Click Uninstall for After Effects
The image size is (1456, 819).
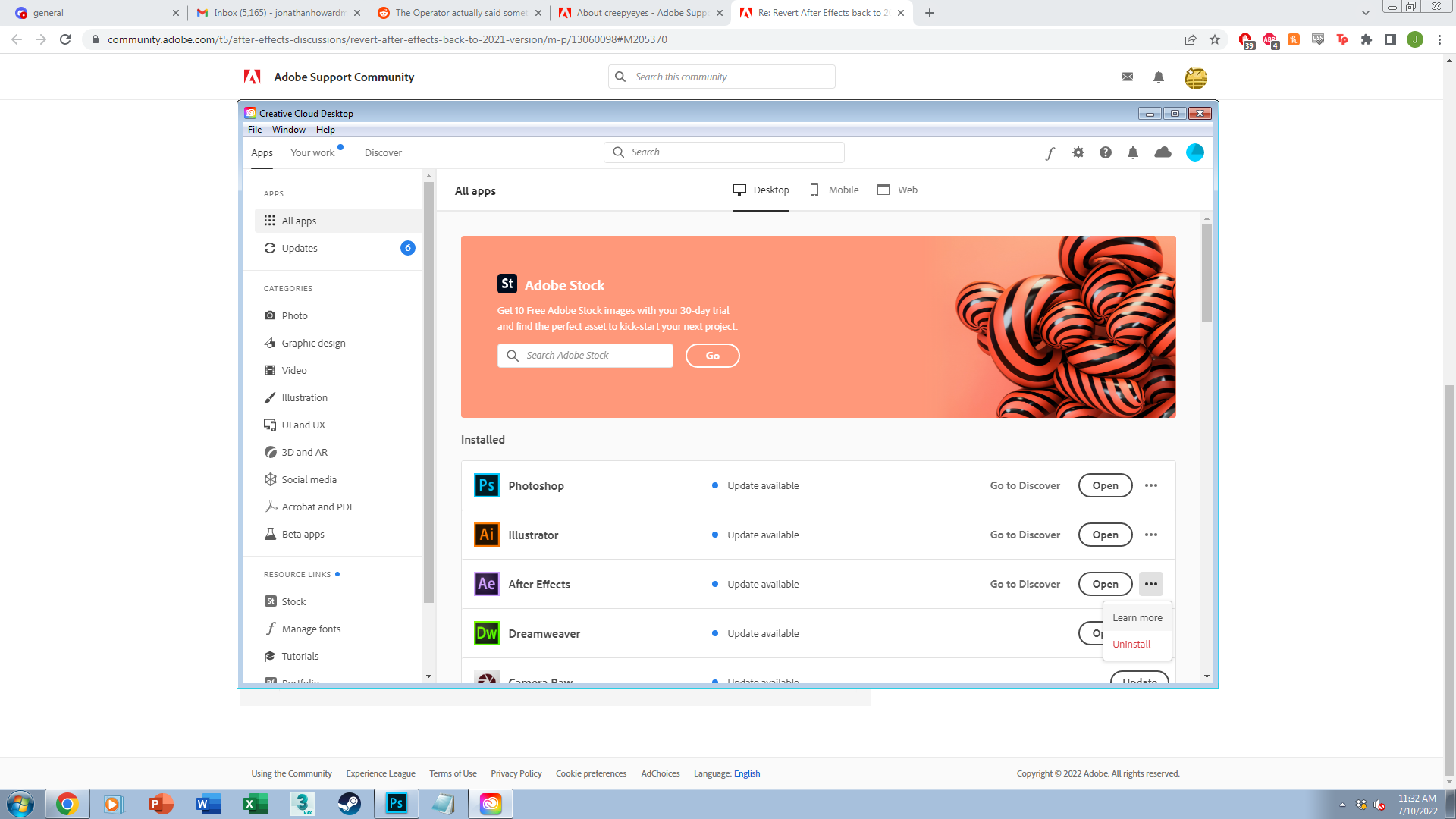1131,644
